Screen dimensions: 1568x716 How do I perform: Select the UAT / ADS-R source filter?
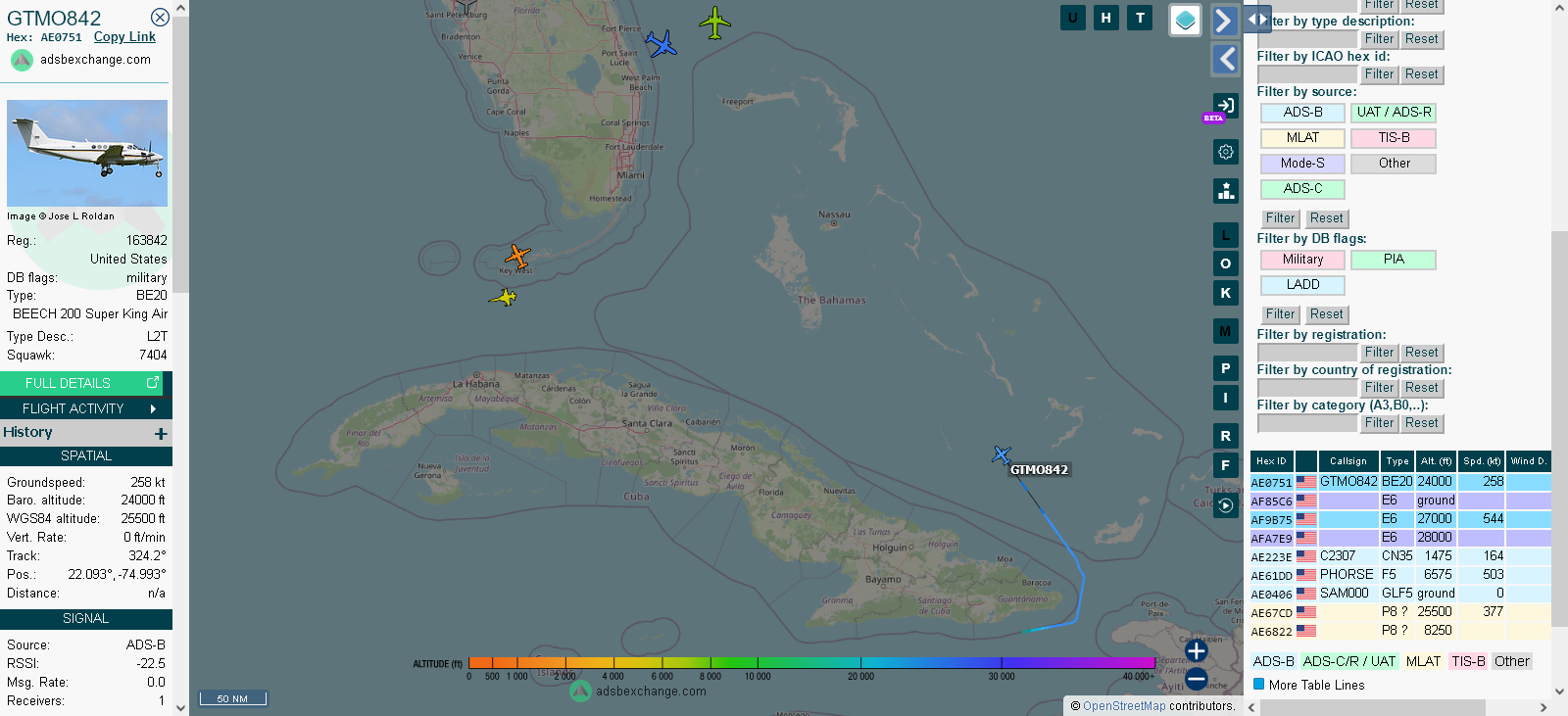[x=1394, y=113]
